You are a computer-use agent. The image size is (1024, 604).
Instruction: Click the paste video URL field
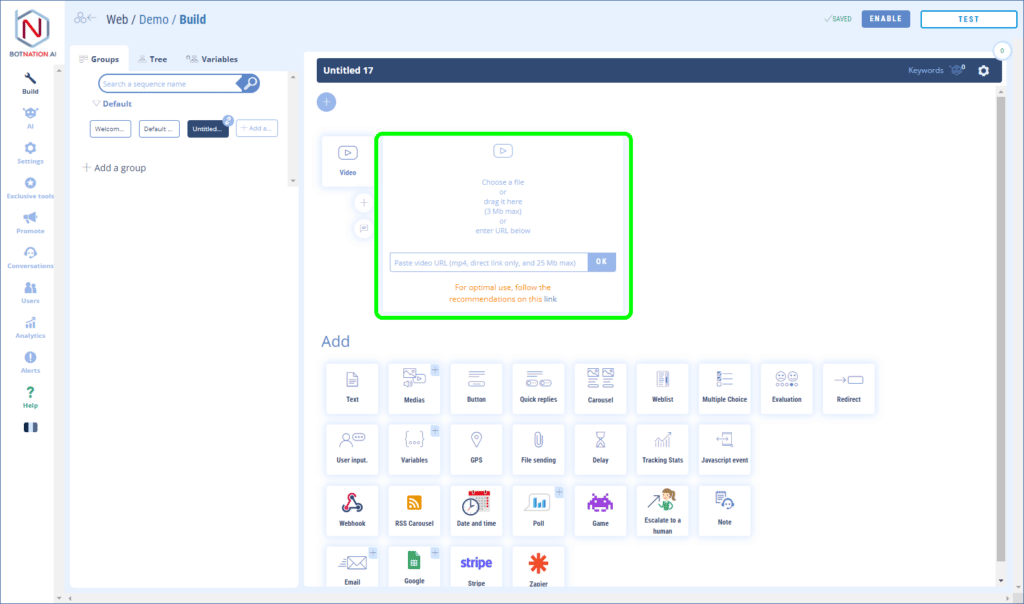488,262
